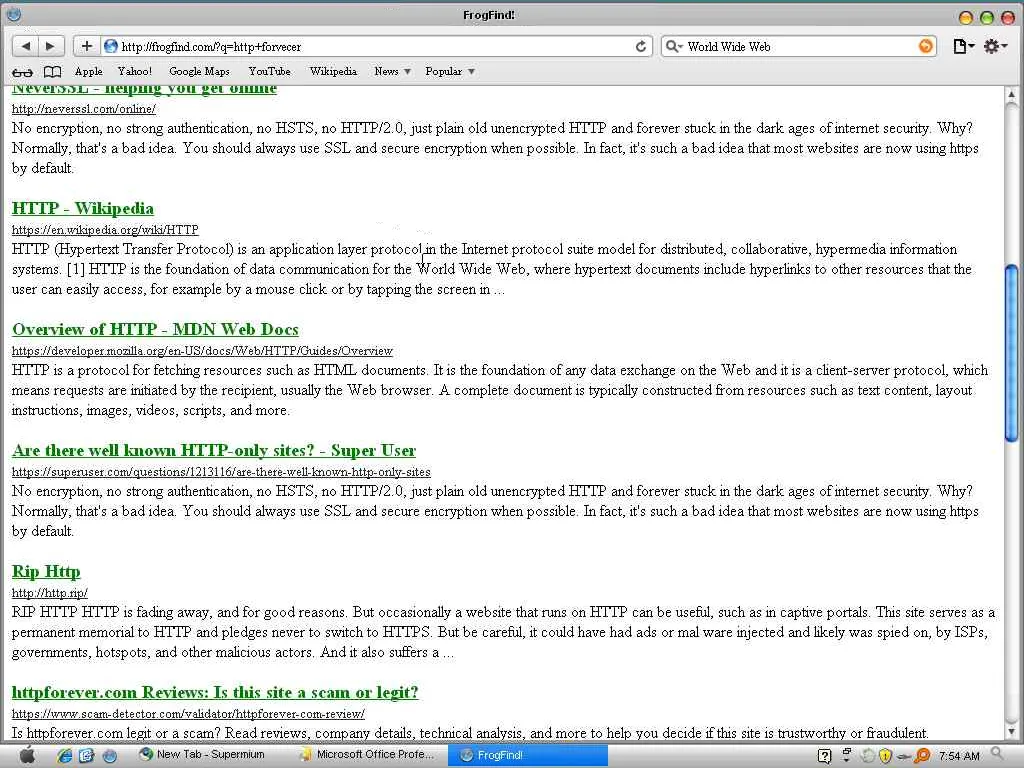Go back with the back arrow button
Viewport: 1024px width, 768px height.
(25, 46)
